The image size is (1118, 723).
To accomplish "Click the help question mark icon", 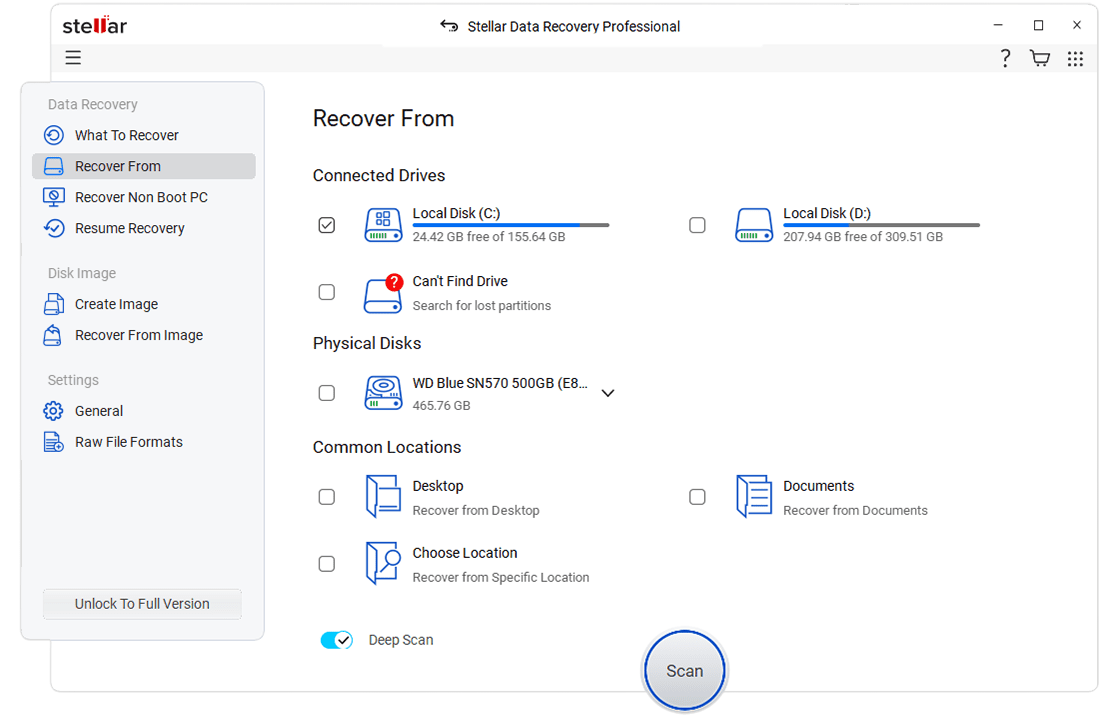I will 1005,59.
